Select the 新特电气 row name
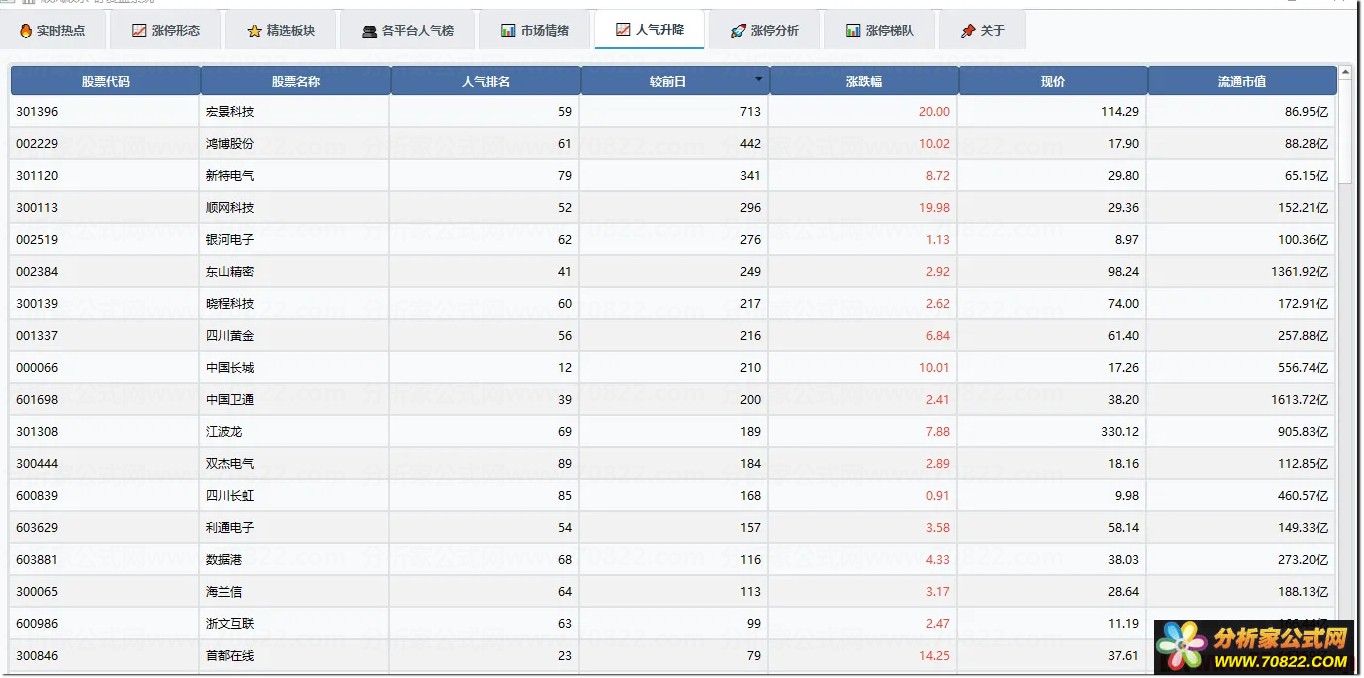This screenshot has width=1364, height=678. (230, 176)
